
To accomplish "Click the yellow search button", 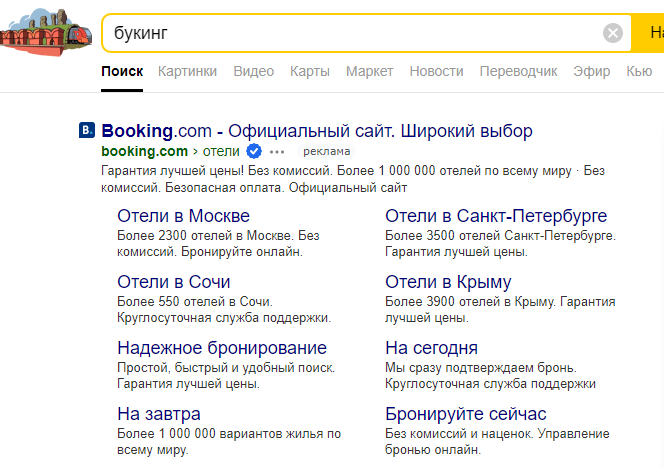I will tap(647, 33).
